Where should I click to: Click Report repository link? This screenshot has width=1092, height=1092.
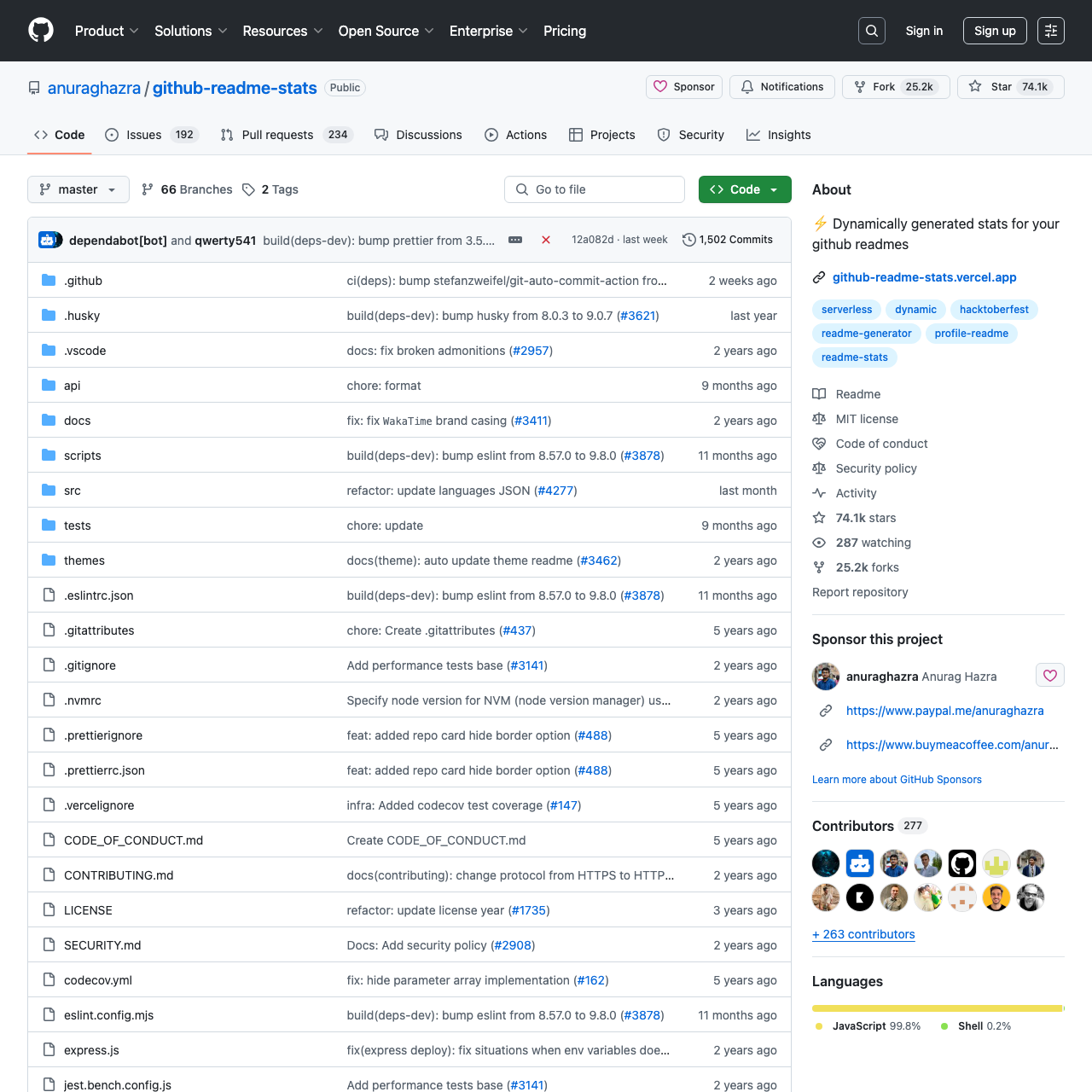(x=860, y=592)
